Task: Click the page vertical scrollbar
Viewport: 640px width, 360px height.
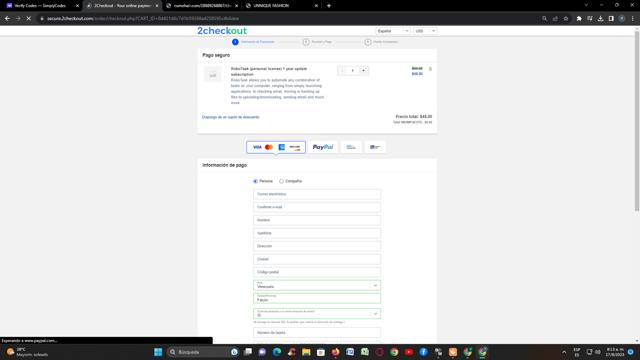Action: tap(636, 121)
